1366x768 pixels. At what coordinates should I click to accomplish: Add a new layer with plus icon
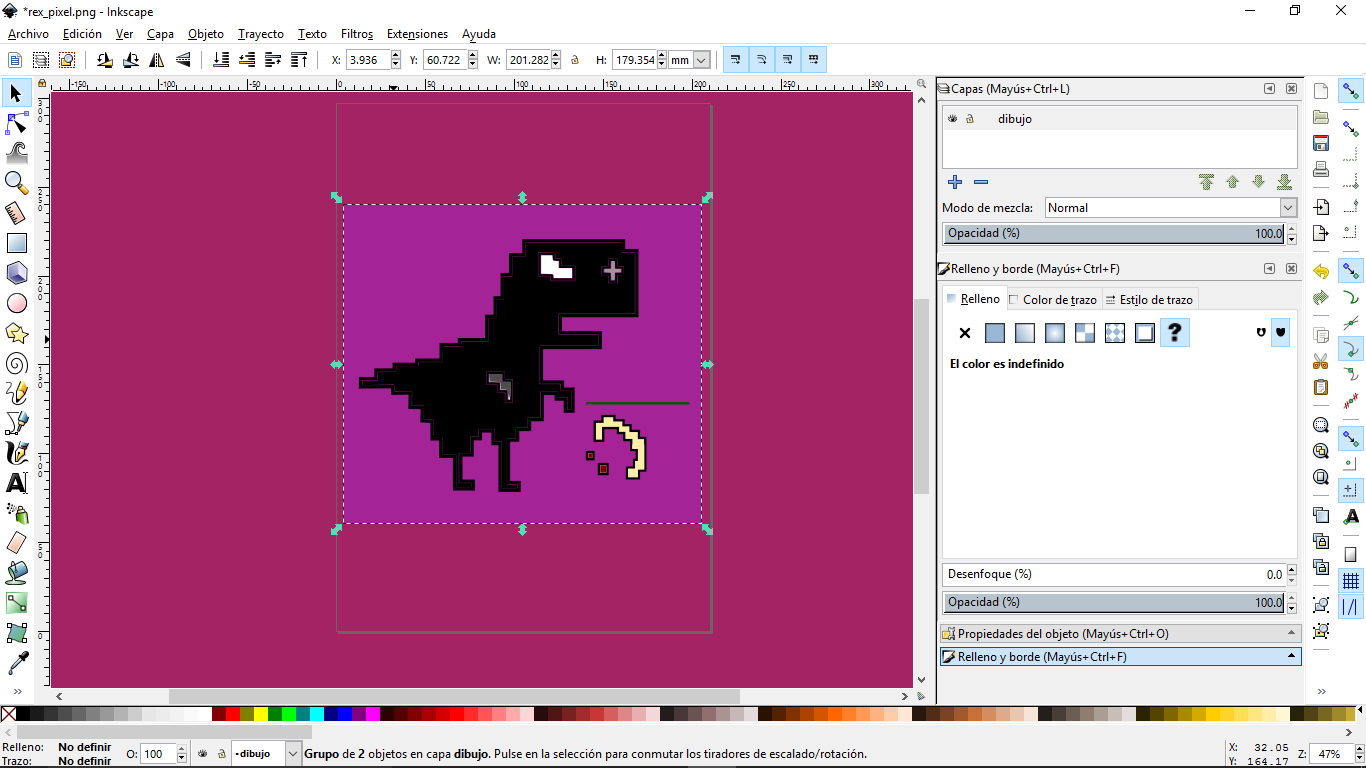click(955, 182)
